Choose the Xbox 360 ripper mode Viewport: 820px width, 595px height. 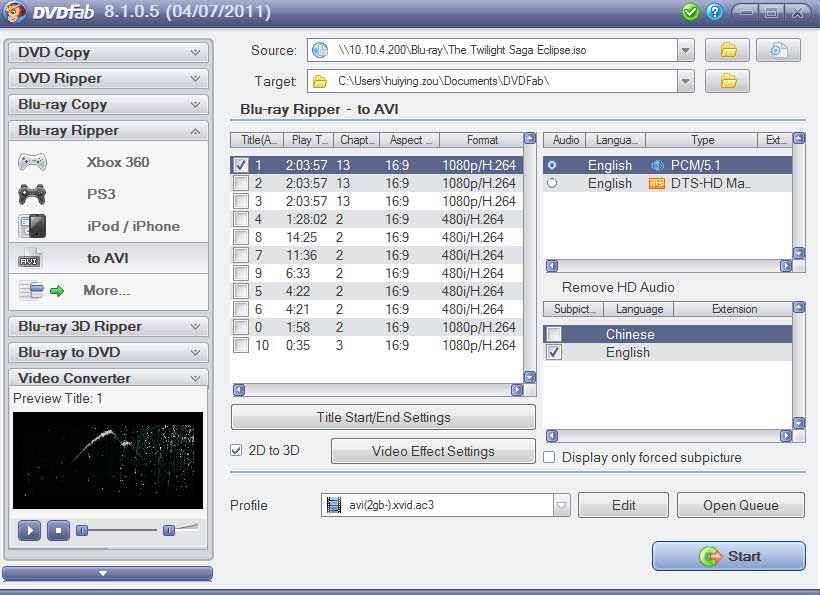point(108,162)
